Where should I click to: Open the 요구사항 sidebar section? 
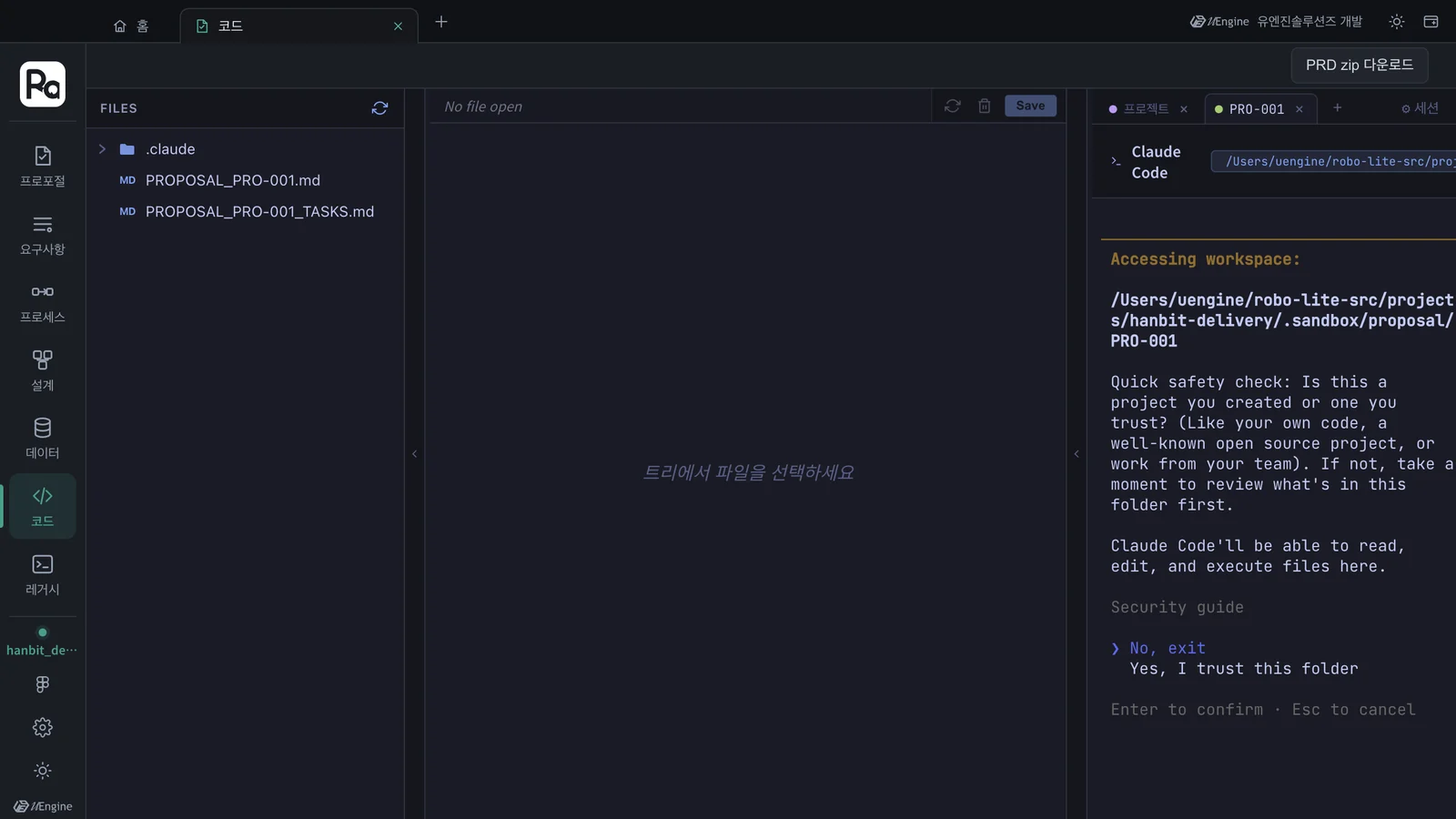point(43,235)
